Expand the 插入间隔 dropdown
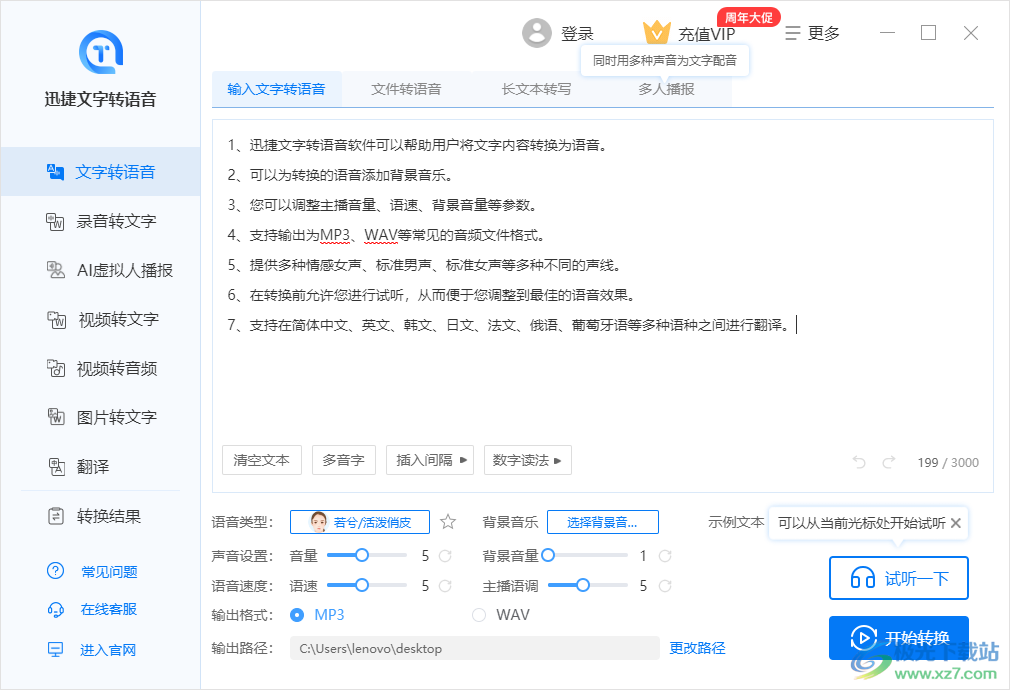 [x=429, y=460]
